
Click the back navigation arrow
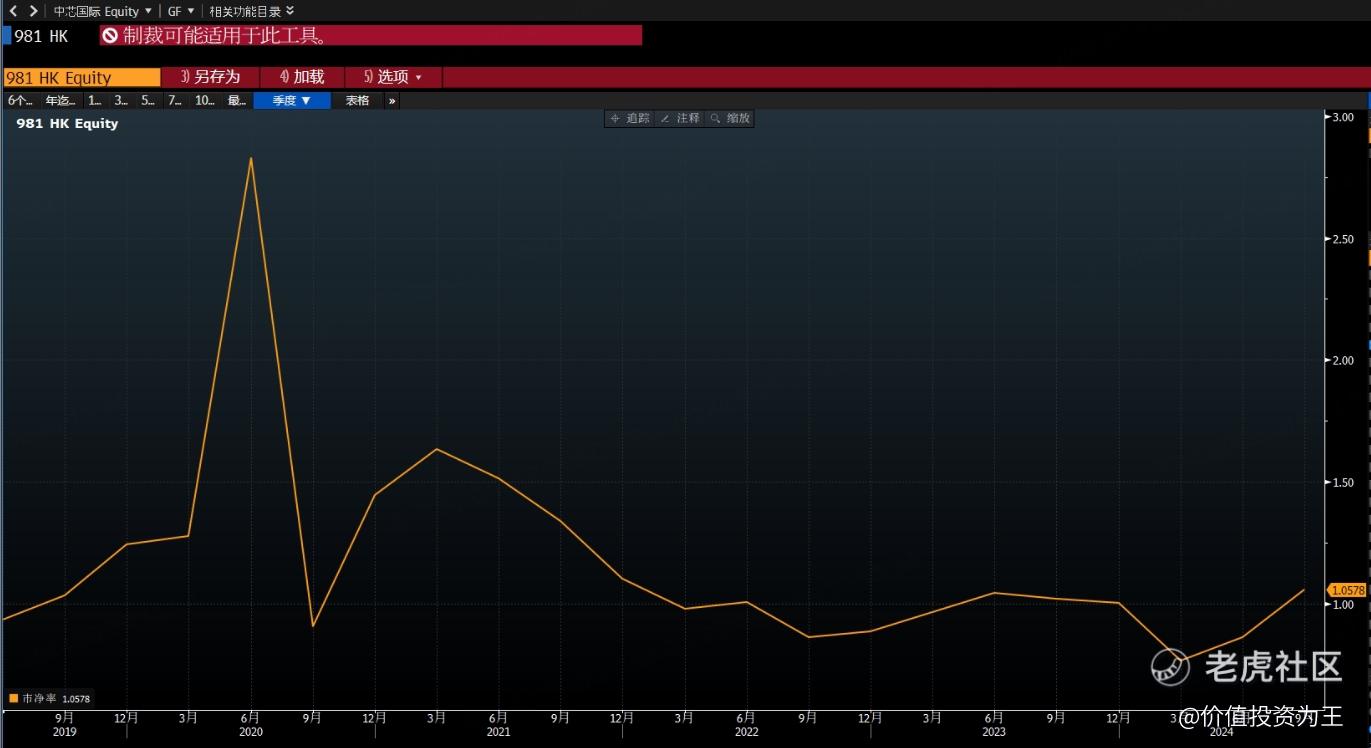[13, 11]
